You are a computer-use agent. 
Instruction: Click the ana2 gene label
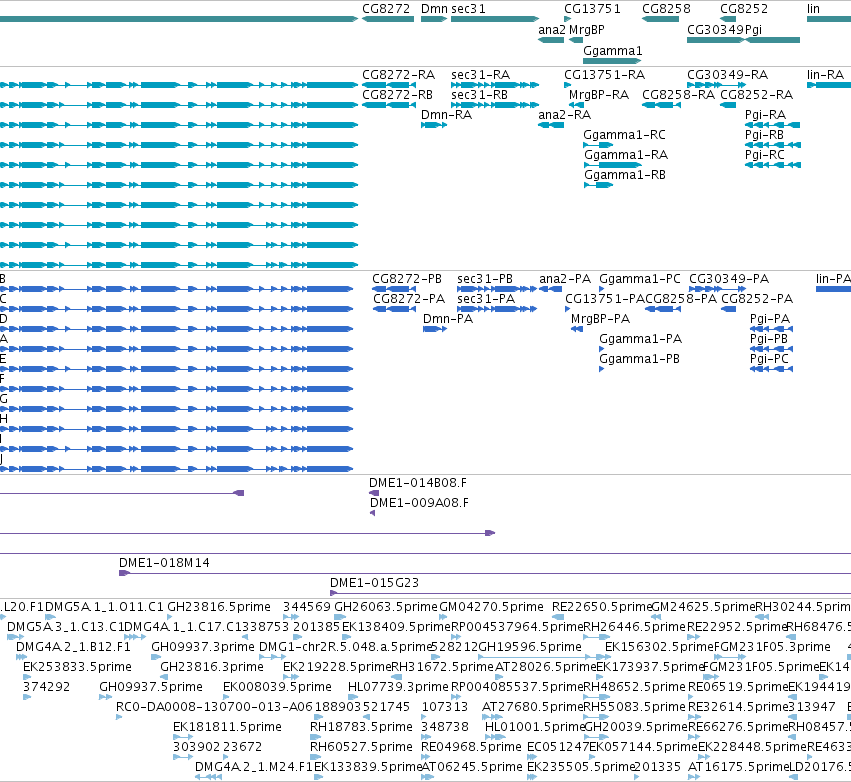551,29
